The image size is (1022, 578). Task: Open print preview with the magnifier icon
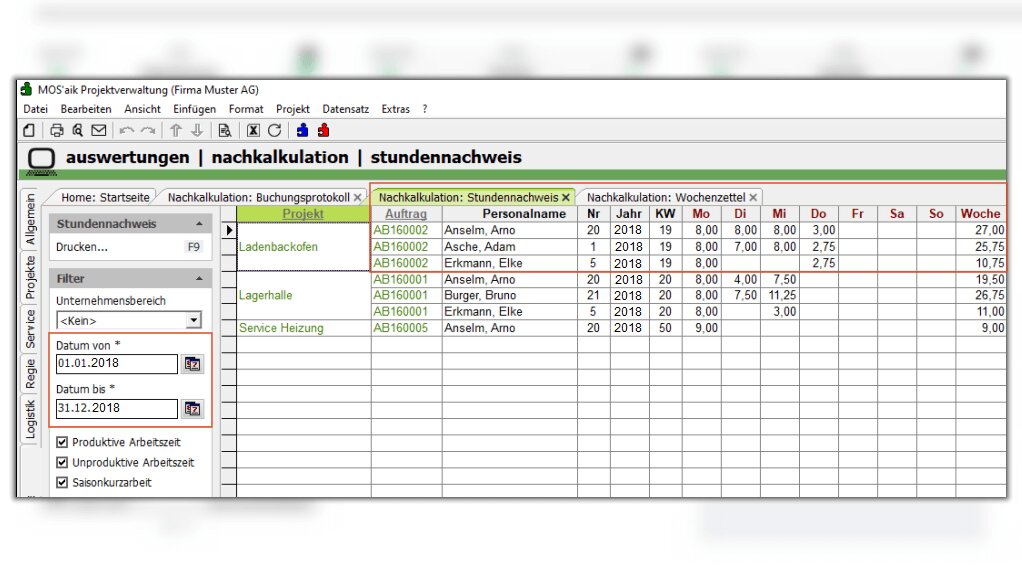click(x=77, y=130)
